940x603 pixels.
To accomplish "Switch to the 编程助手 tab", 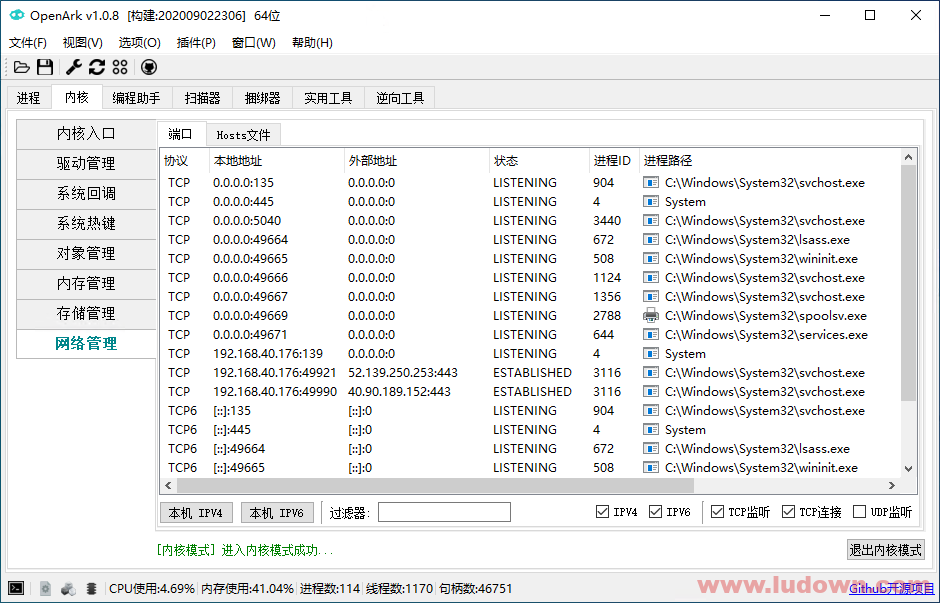I will pos(137,98).
